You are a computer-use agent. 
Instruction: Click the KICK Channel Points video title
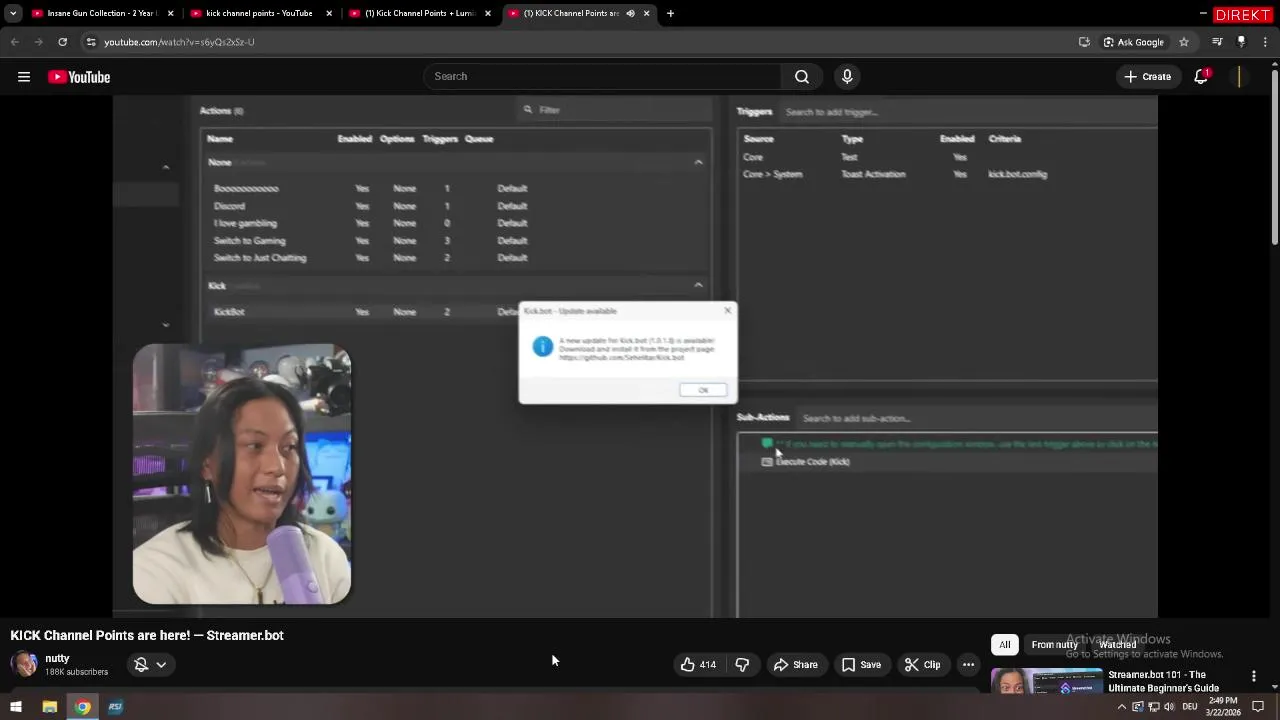(147, 636)
